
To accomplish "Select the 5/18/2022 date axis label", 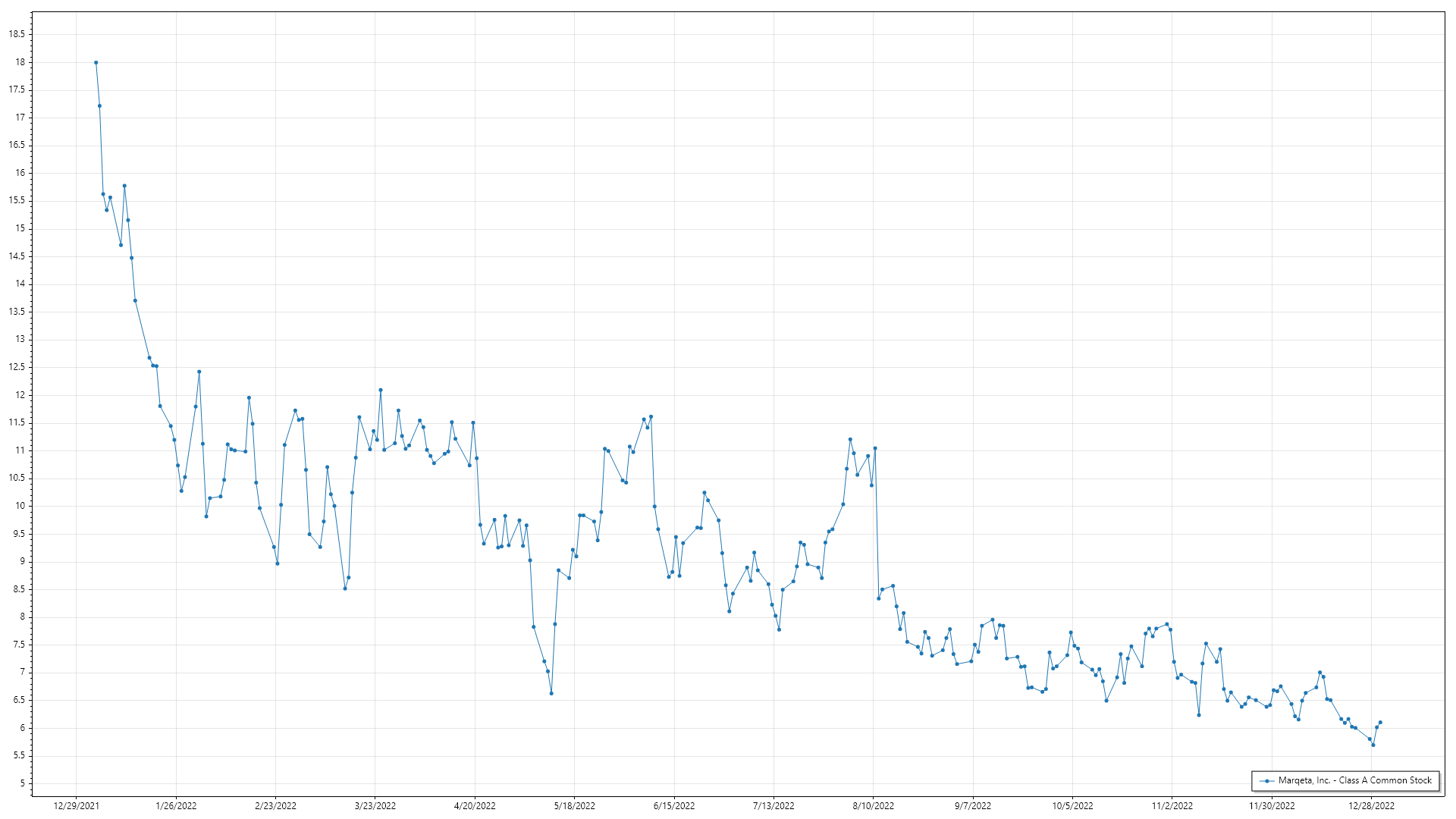I will [x=574, y=806].
